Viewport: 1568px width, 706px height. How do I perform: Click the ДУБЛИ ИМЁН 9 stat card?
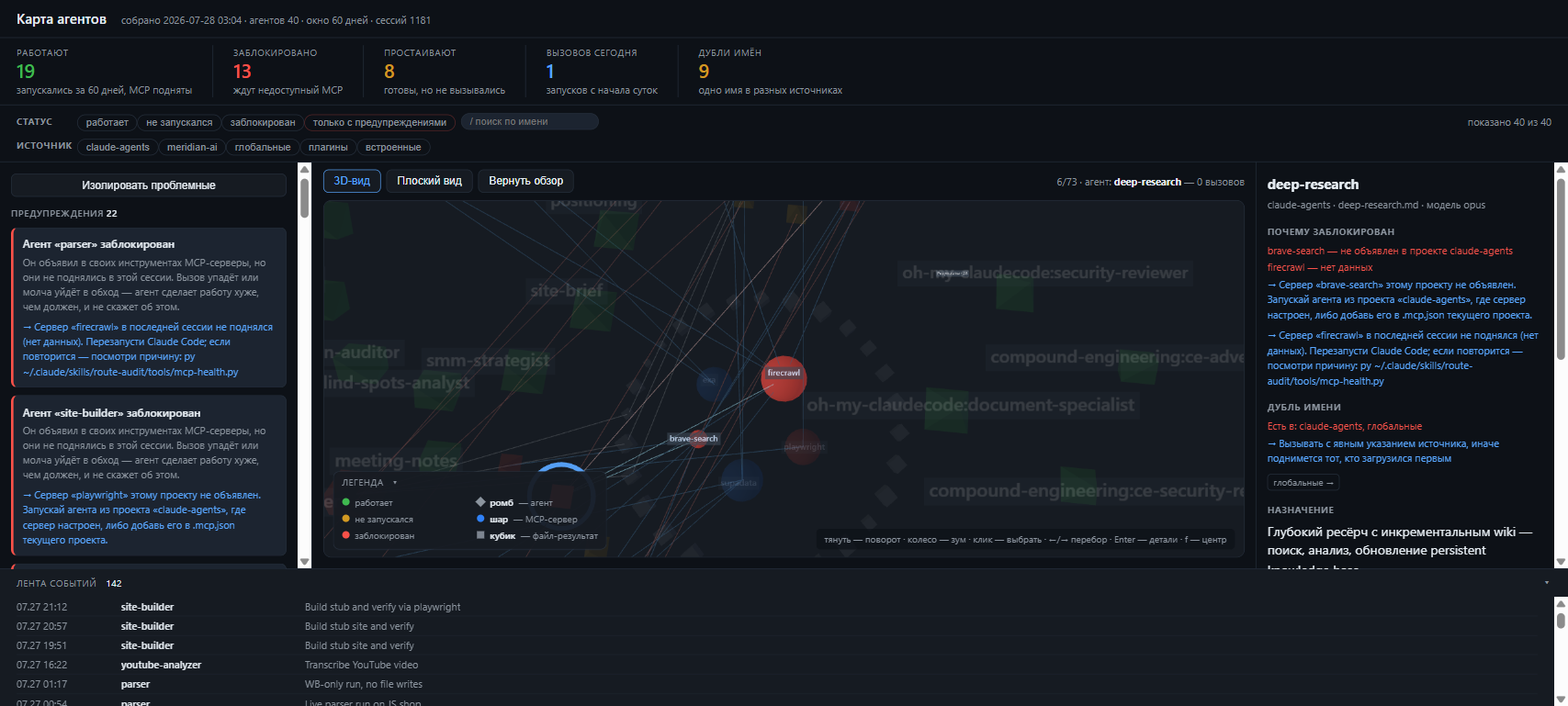click(x=770, y=72)
